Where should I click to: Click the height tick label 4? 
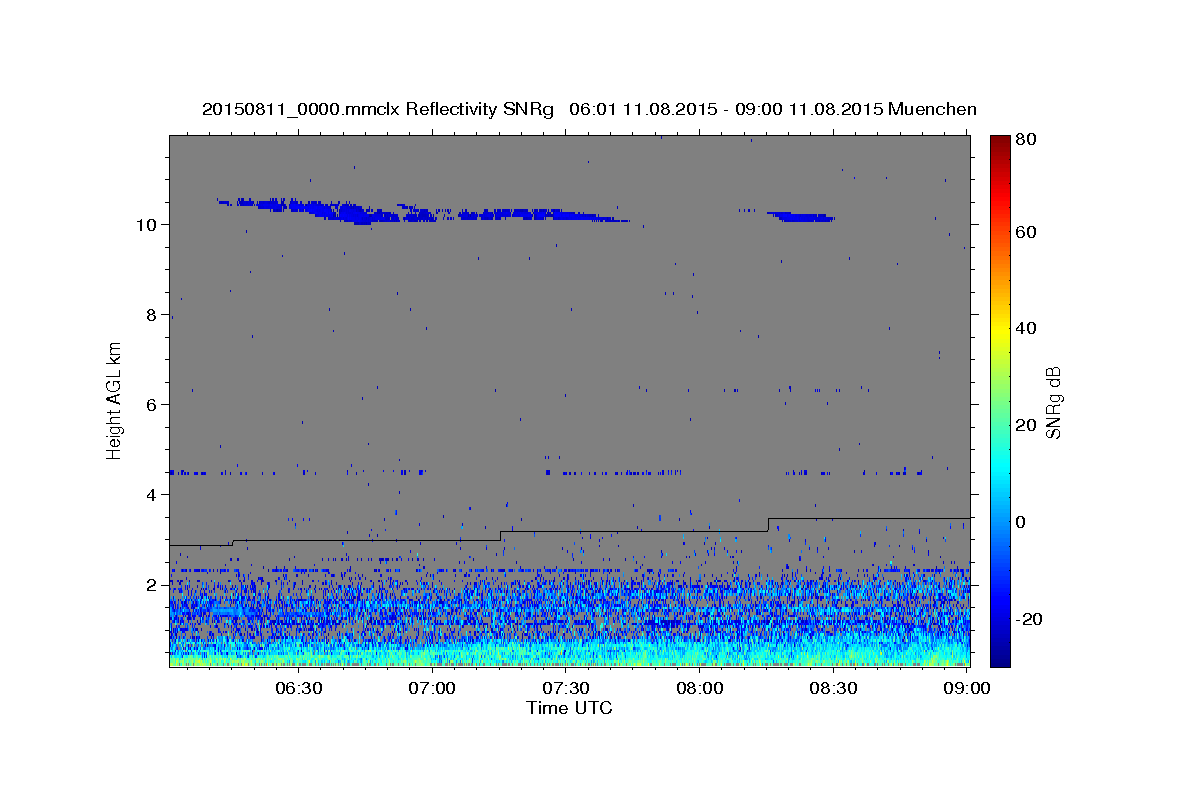tap(149, 494)
